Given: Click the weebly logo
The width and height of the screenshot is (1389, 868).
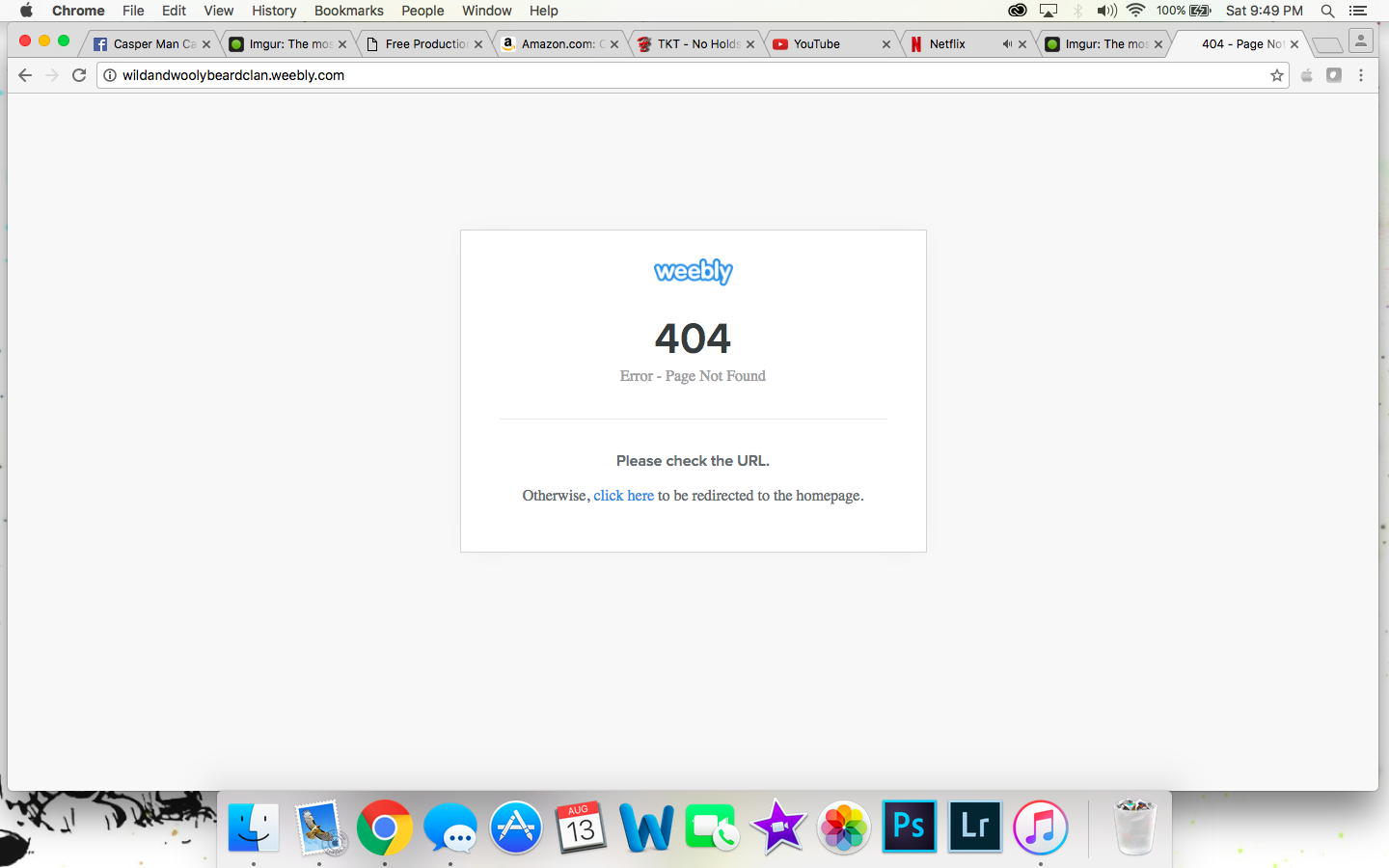Looking at the screenshot, I should pyautogui.click(x=694, y=272).
